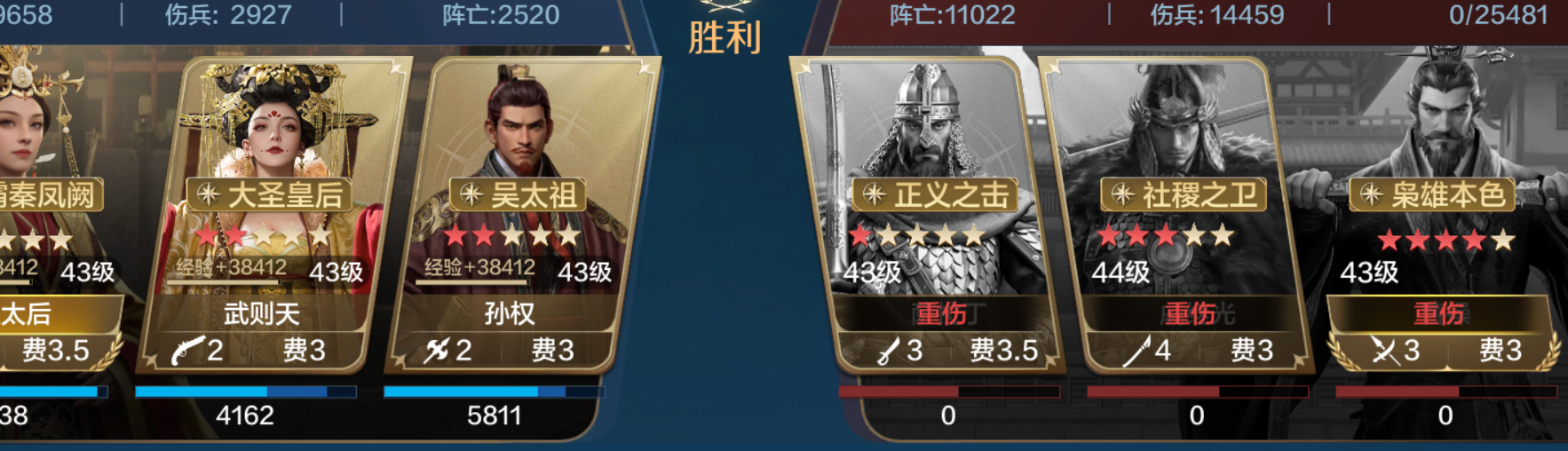Image resolution: width=1568 pixels, height=451 pixels.
Task: Click the enemy 伤兵: 14459 stat
Action: [x=1217, y=15]
